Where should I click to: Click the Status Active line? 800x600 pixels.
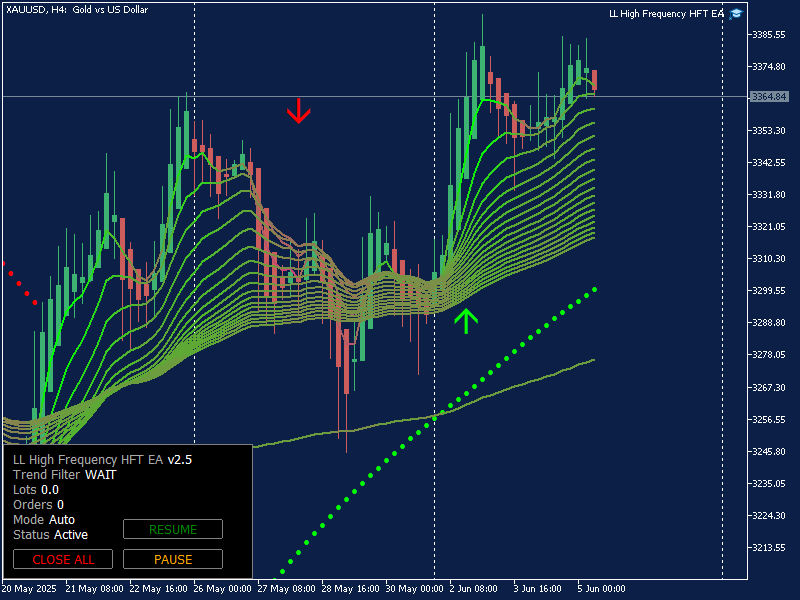click(51, 535)
